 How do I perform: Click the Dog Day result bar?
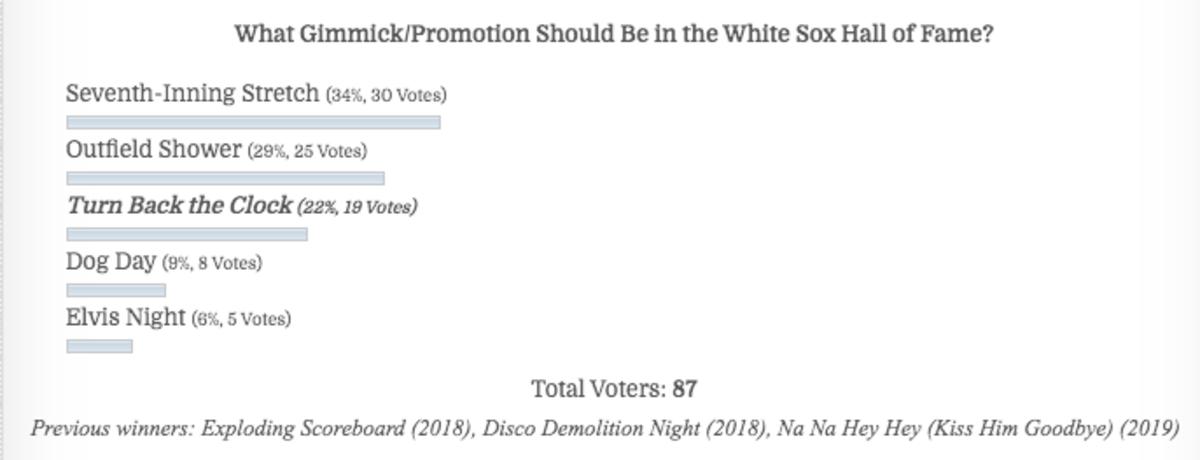pos(116,290)
